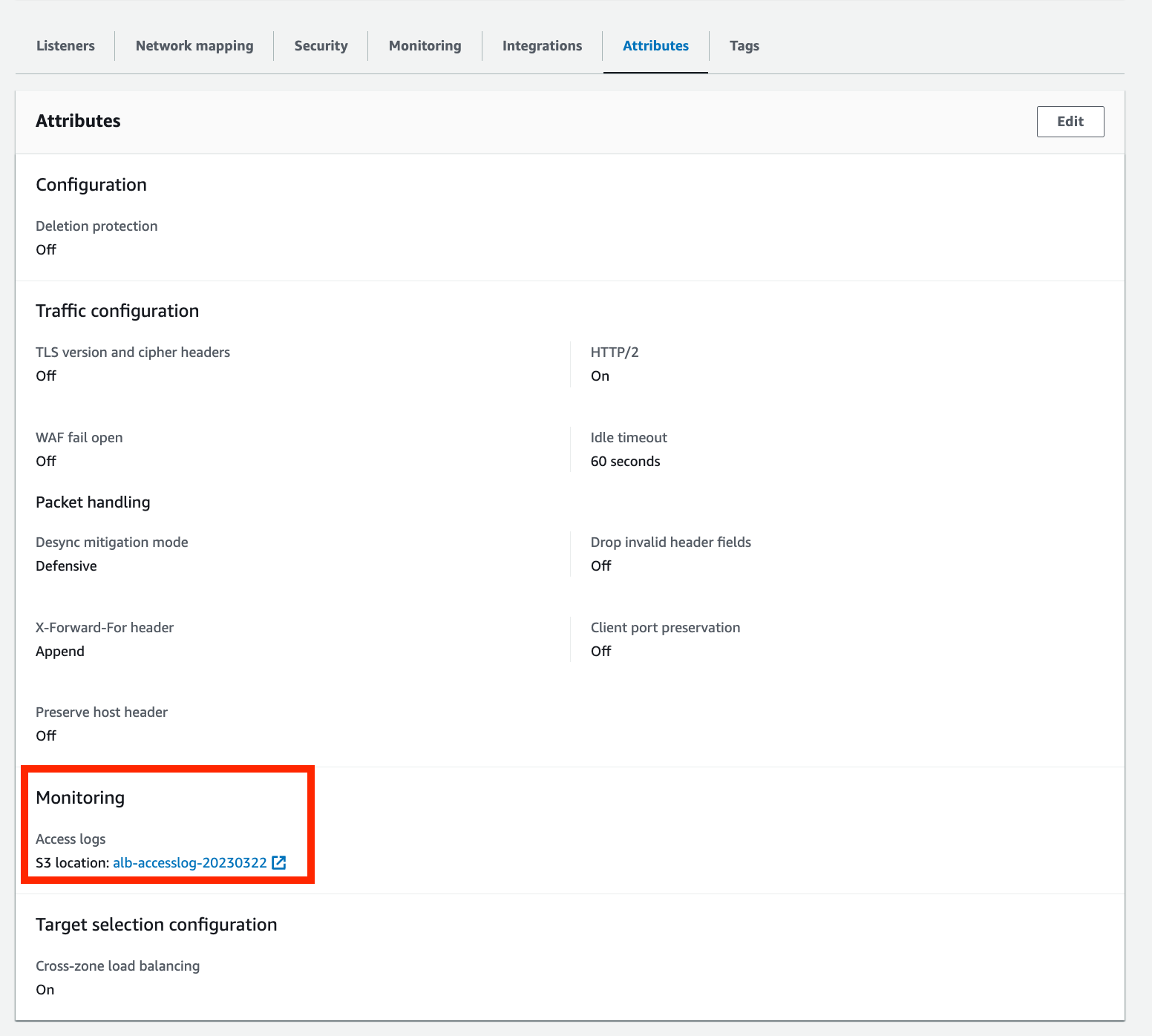
Task: Click the Edit button for Attributes
Action: 1070,121
